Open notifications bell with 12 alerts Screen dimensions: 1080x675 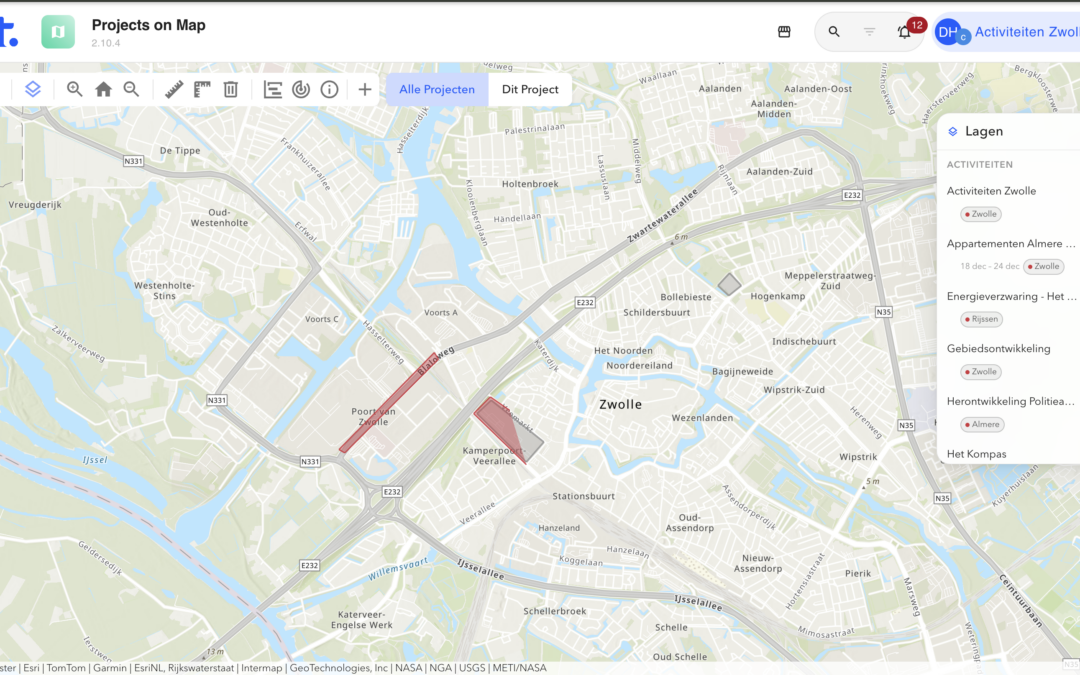[904, 32]
